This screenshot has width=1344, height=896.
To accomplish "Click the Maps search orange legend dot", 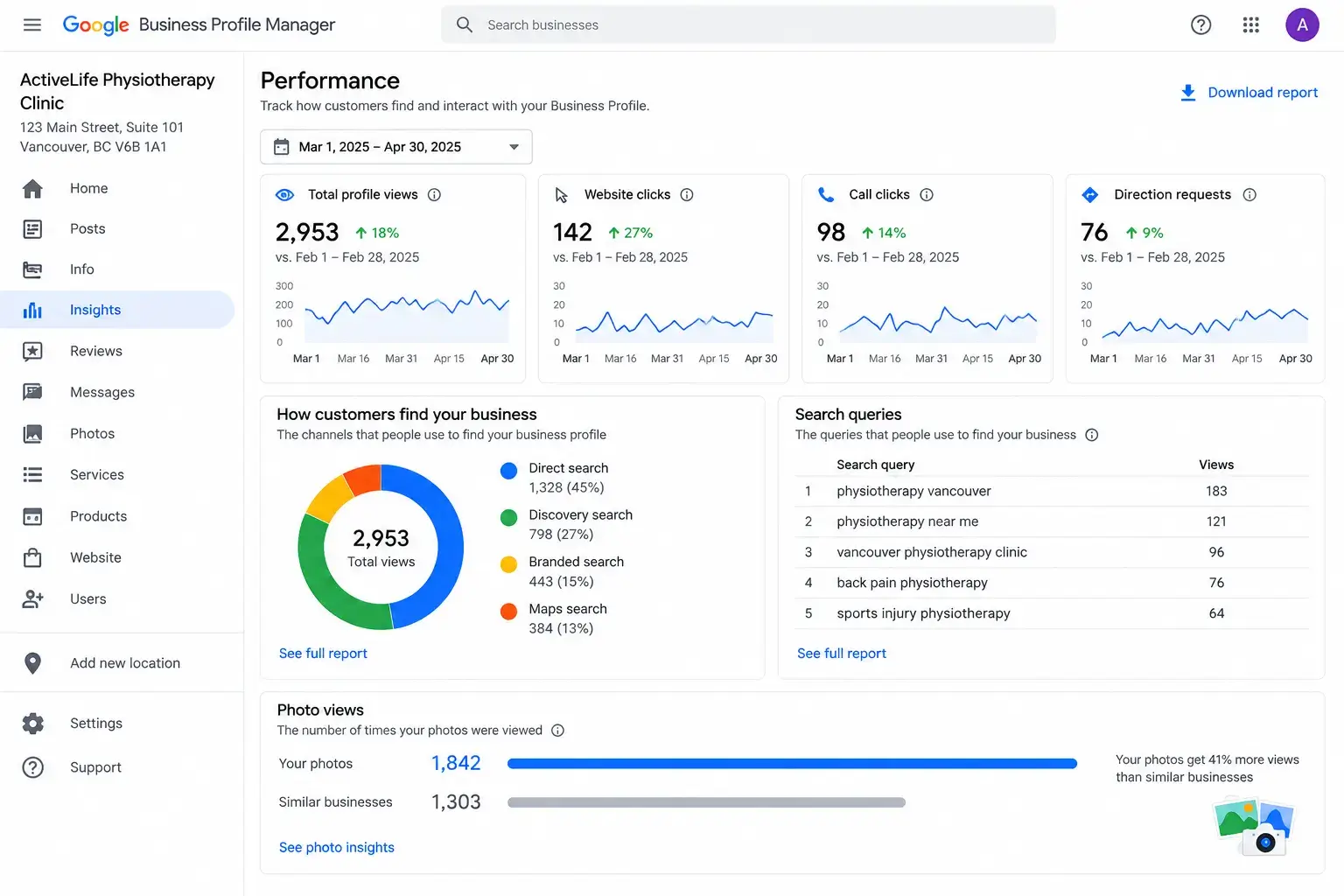I will click(508, 612).
